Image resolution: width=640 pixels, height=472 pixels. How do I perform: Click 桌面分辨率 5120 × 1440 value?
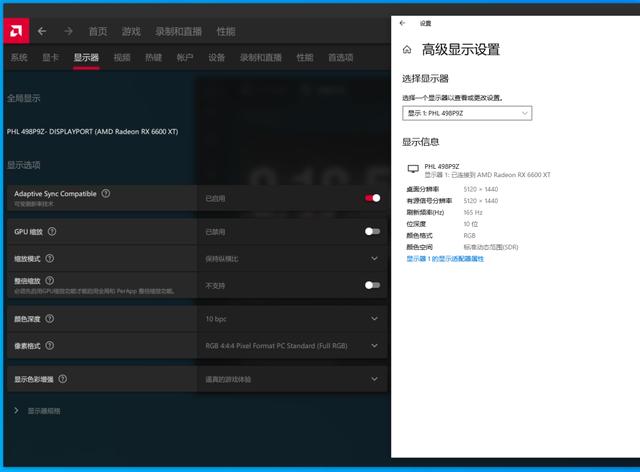coord(481,189)
